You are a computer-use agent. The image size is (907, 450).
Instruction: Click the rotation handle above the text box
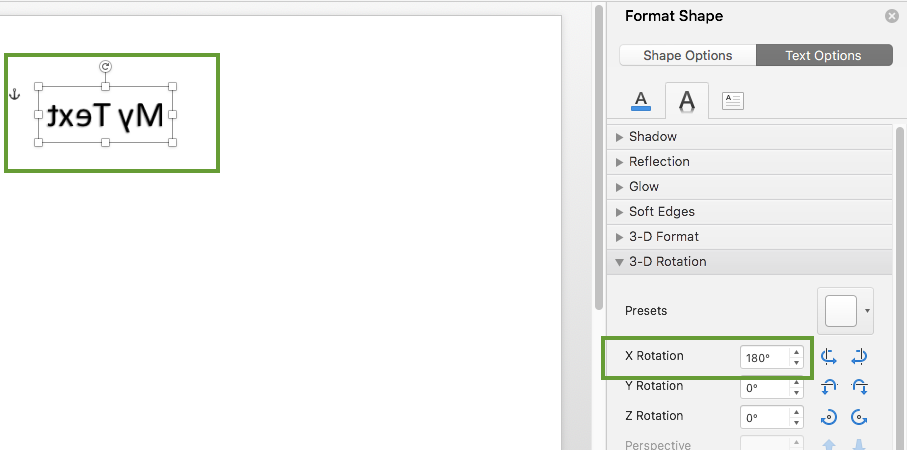(x=105, y=67)
